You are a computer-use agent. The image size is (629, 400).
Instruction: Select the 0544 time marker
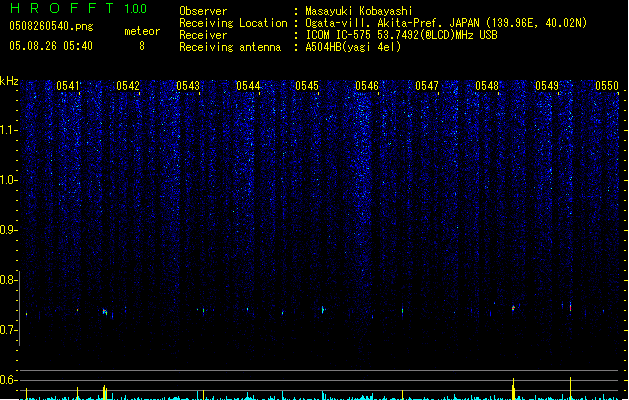pyautogui.click(x=248, y=86)
